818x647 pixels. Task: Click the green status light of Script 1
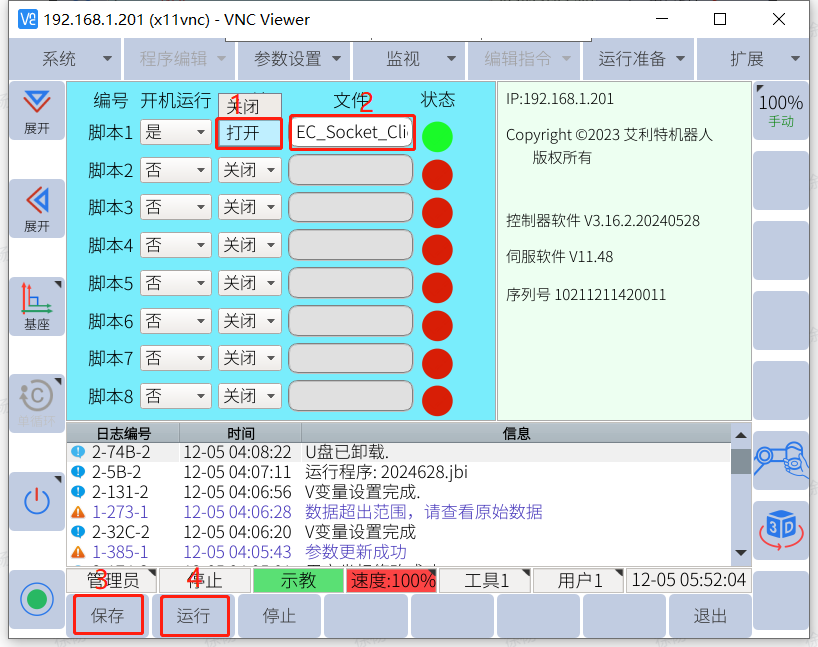[x=437, y=136]
